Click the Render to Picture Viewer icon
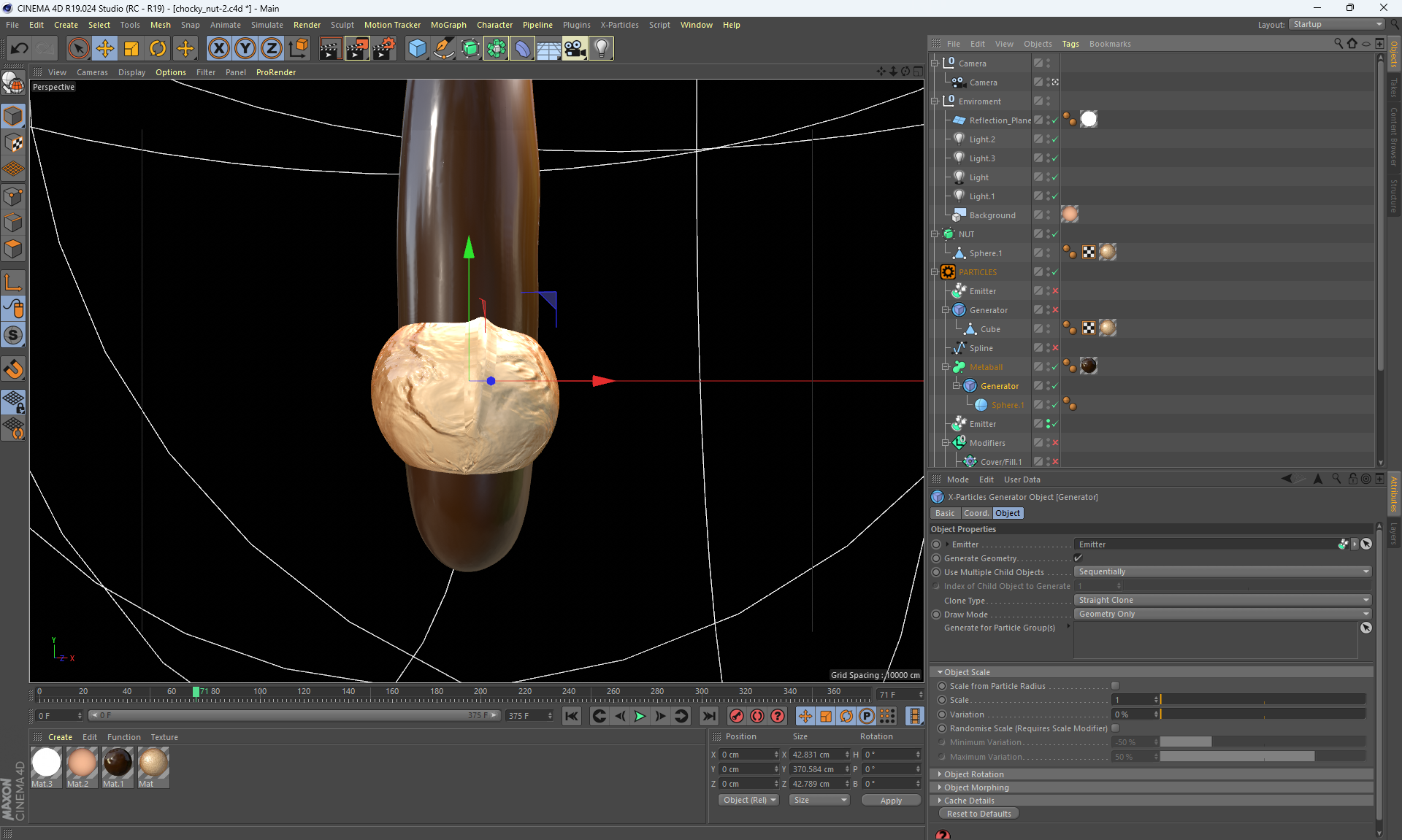 pos(357,49)
